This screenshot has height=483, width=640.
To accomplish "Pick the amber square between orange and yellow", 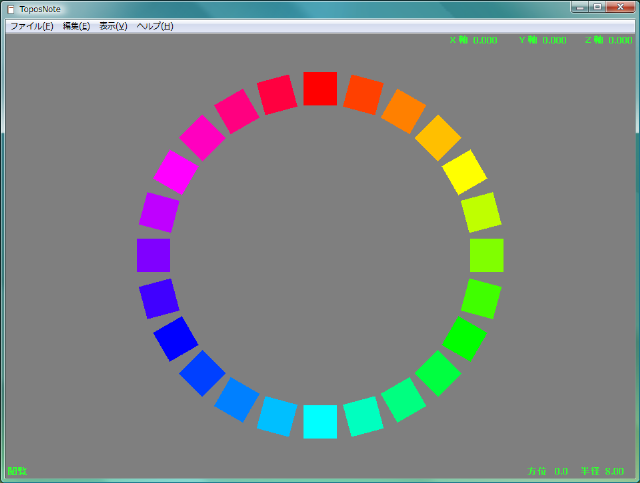I will 438,138.
